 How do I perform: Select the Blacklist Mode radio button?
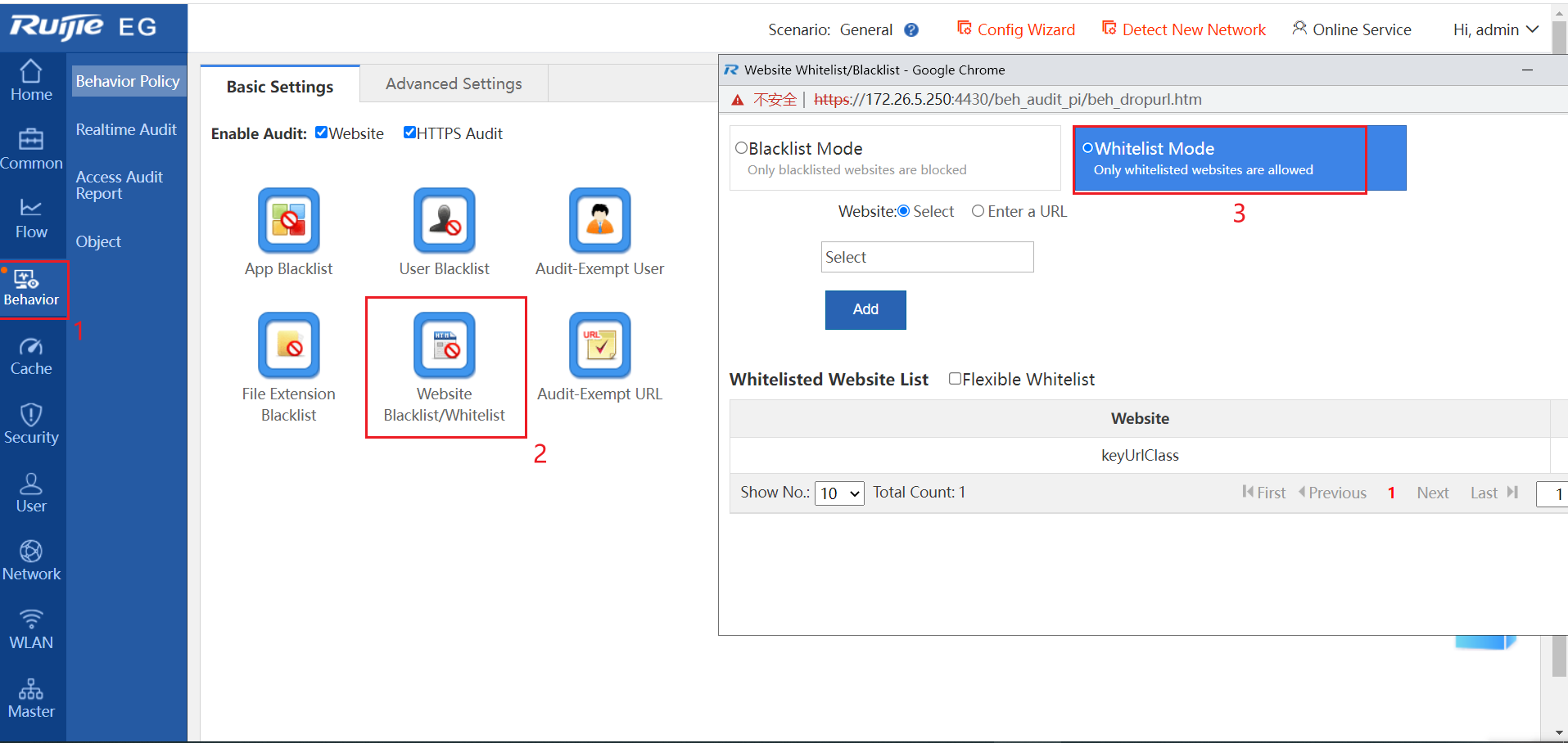(x=742, y=148)
